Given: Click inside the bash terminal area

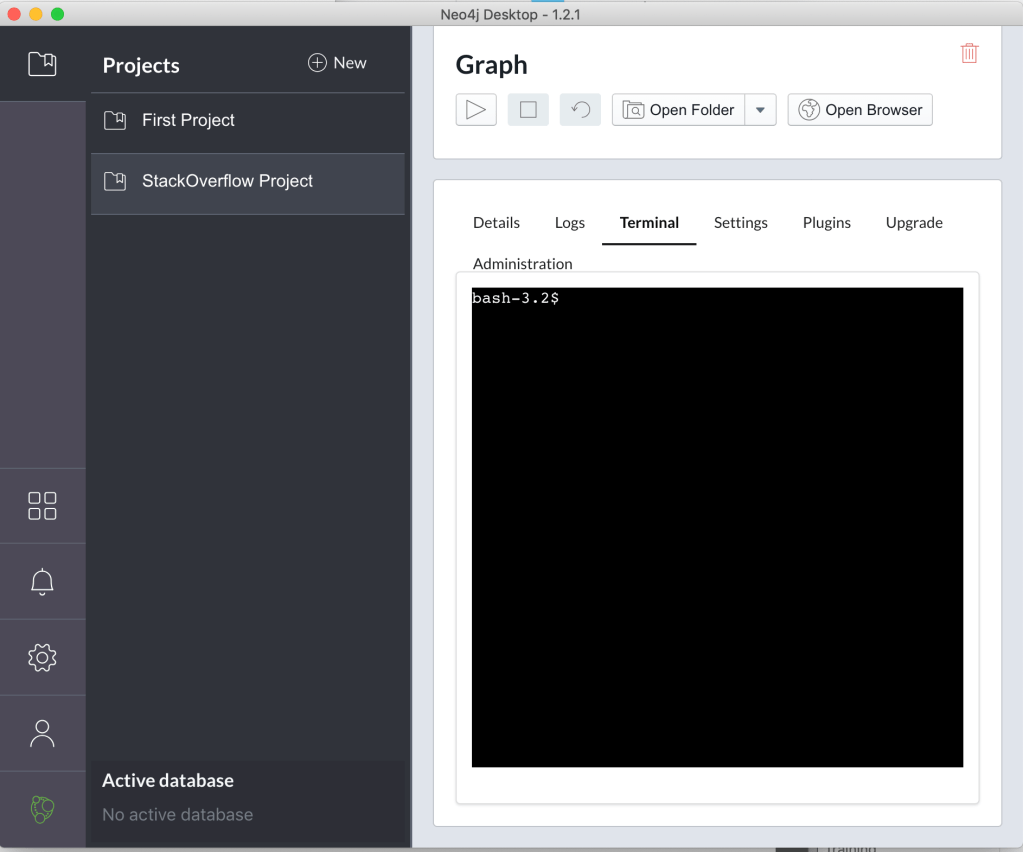Looking at the screenshot, I should [x=717, y=527].
